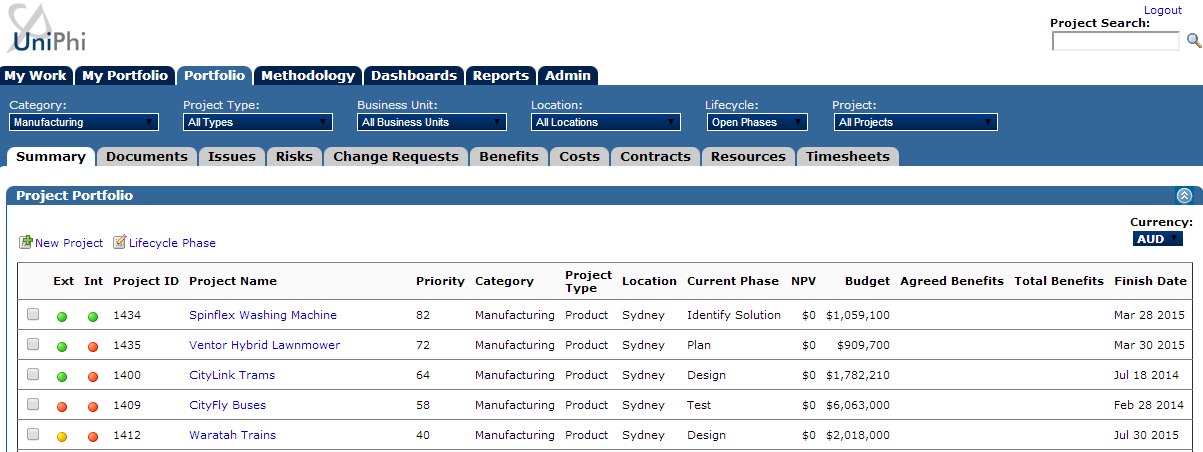The width and height of the screenshot is (1203, 452).
Task: Switch to the Benefits sub-tab
Action: click(x=509, y=157)
